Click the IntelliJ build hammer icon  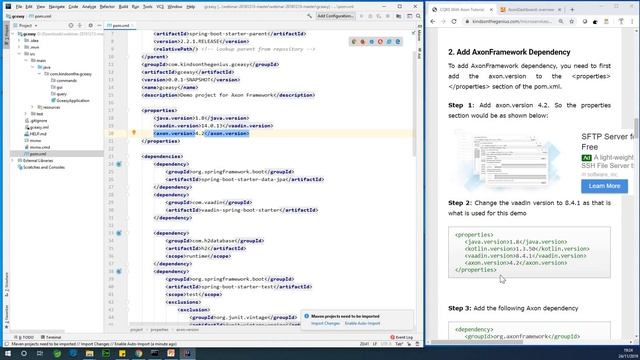(x=309, y=16)
